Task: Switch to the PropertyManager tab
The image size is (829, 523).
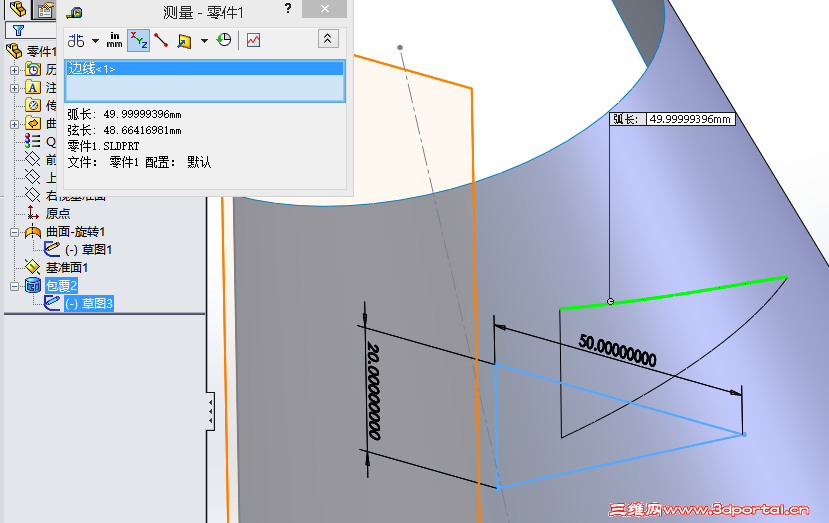Action: pos(45,10)
